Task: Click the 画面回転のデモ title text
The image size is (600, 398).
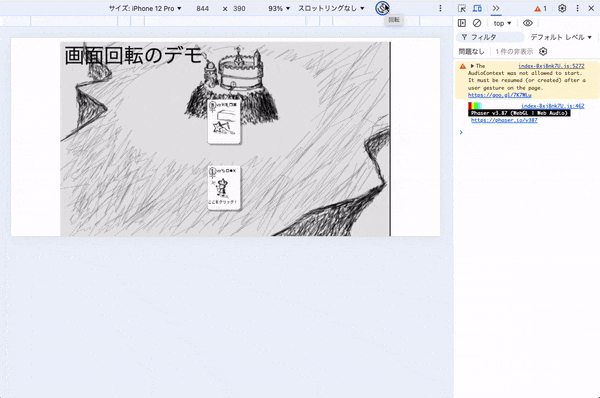Action: [133, 55]
